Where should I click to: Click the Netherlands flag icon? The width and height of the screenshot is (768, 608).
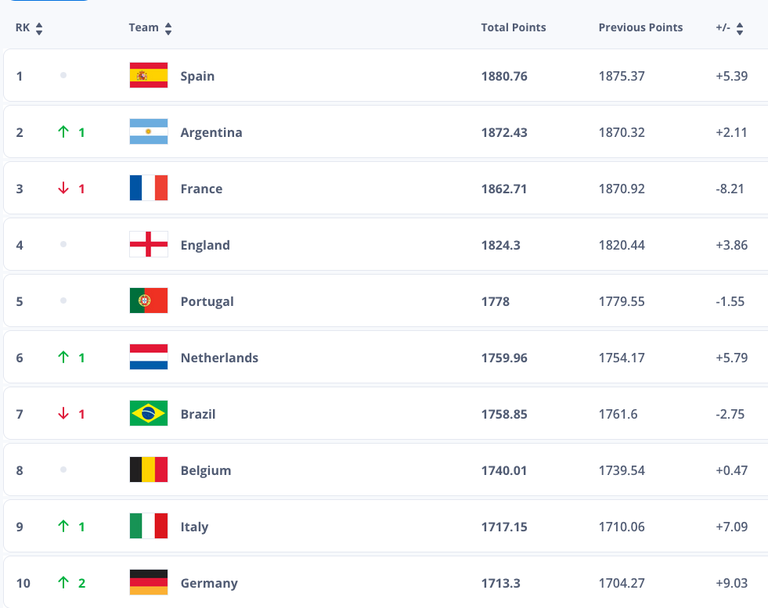(x=148, y=358)
